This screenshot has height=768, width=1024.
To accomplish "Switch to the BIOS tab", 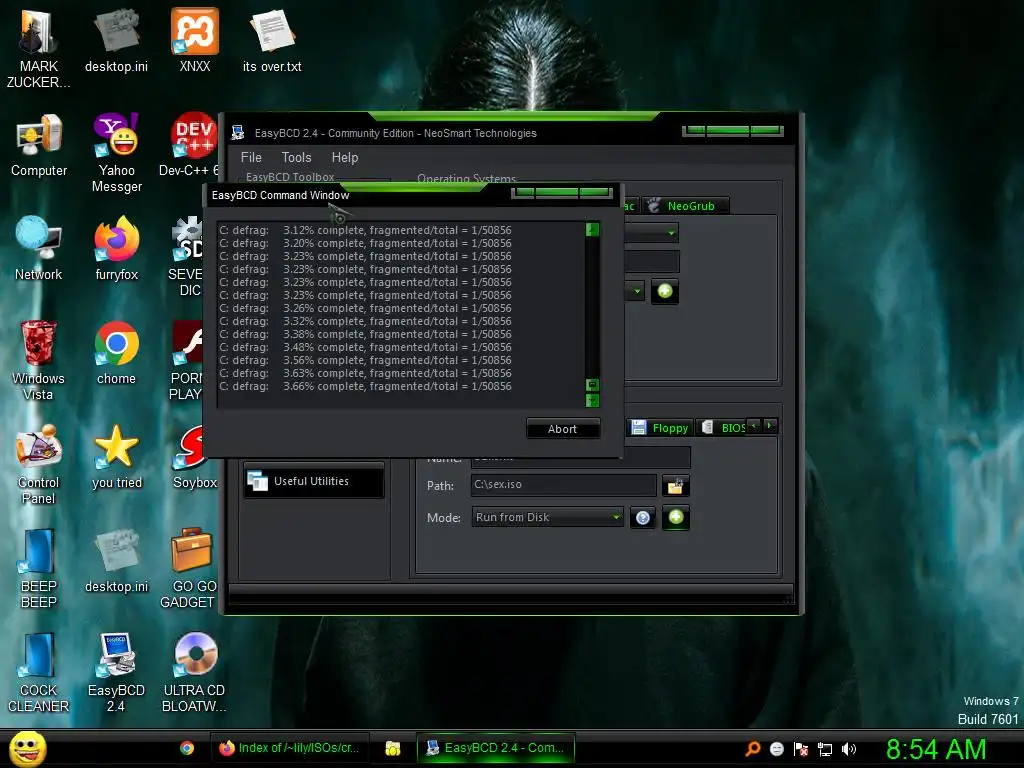I will pyautogui.click(x=724, y=428).
